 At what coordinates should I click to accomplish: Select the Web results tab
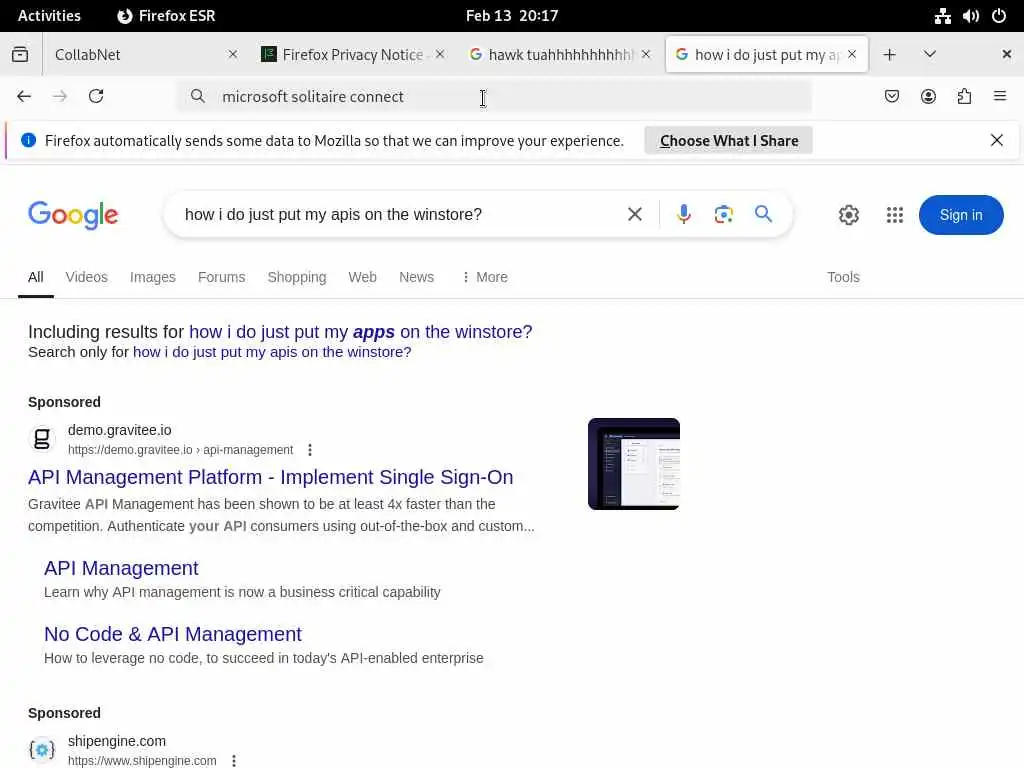(362, 278)
